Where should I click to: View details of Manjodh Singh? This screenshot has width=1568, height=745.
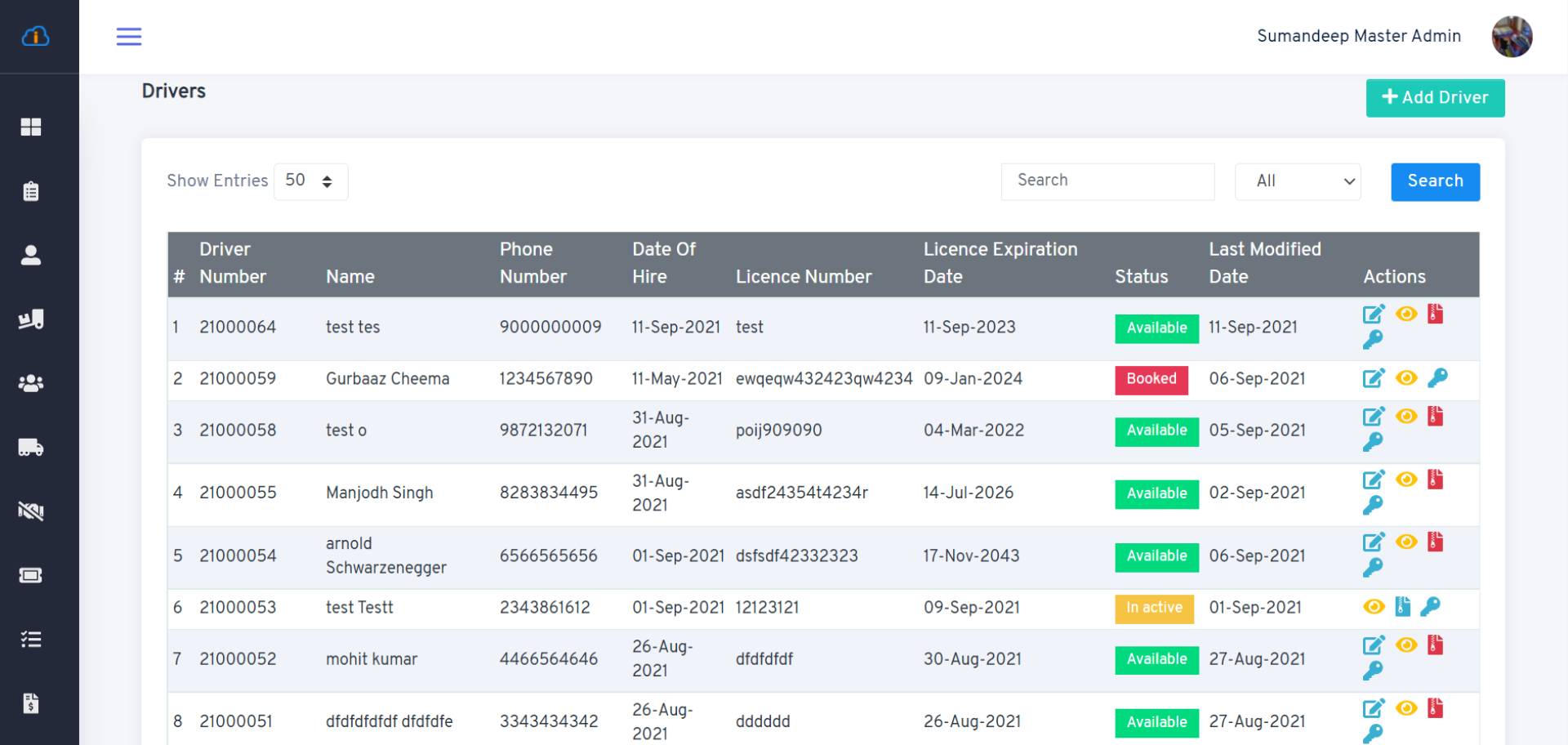point(1406,479)
